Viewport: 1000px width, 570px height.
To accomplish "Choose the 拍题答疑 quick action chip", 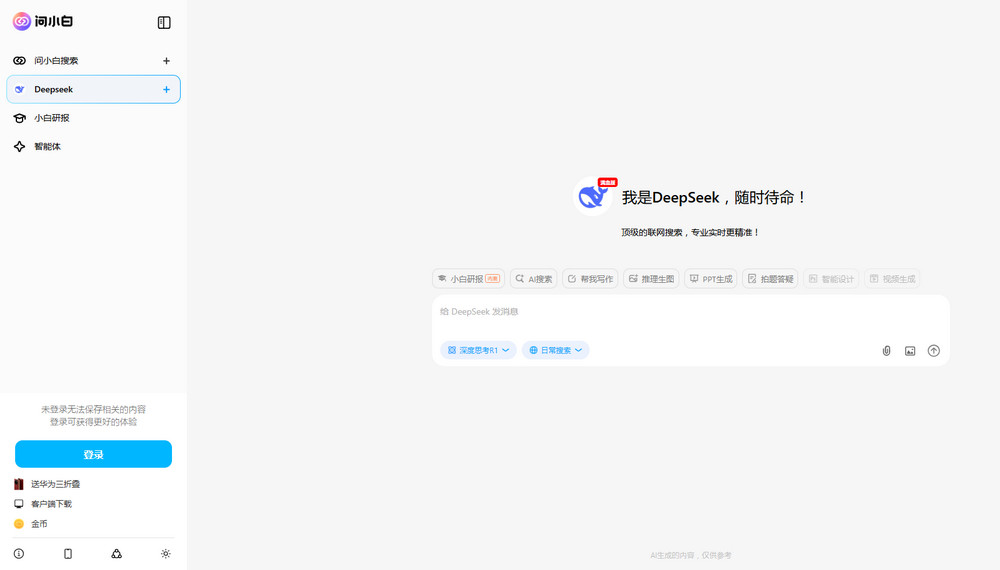I will (770, 279).
